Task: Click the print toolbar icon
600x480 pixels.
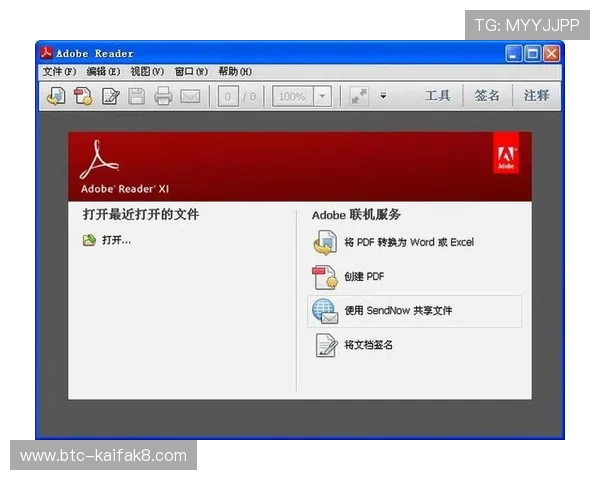Action: pyautogui.click(x=163, y=96)
